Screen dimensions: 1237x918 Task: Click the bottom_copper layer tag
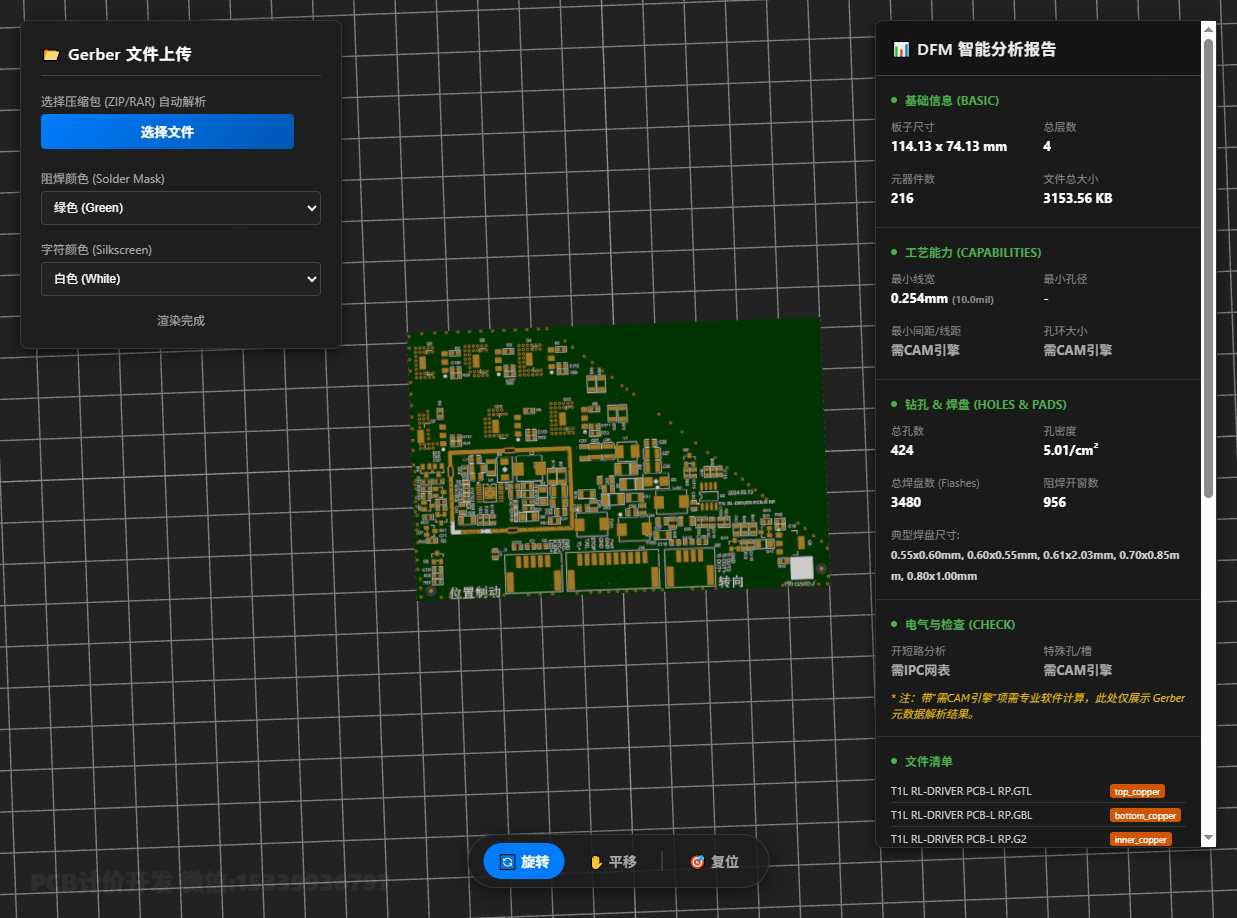pos(1145,815)
